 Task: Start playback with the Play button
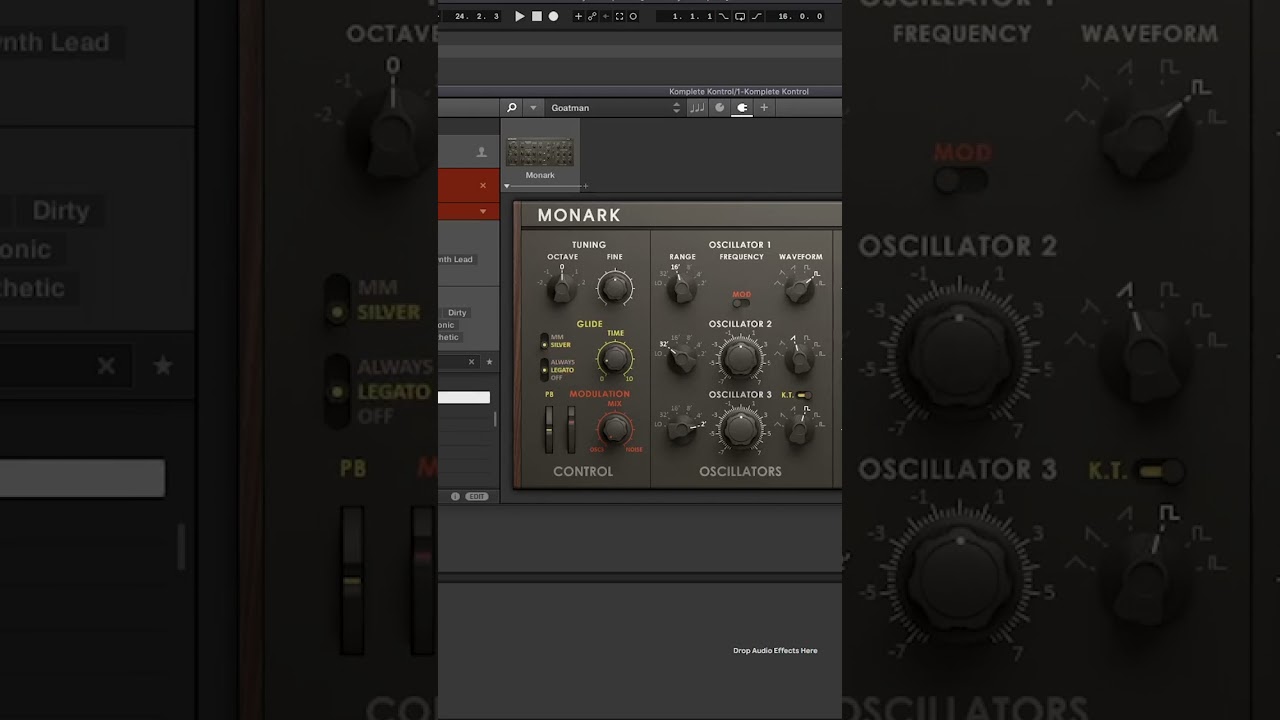coord(519,16)
